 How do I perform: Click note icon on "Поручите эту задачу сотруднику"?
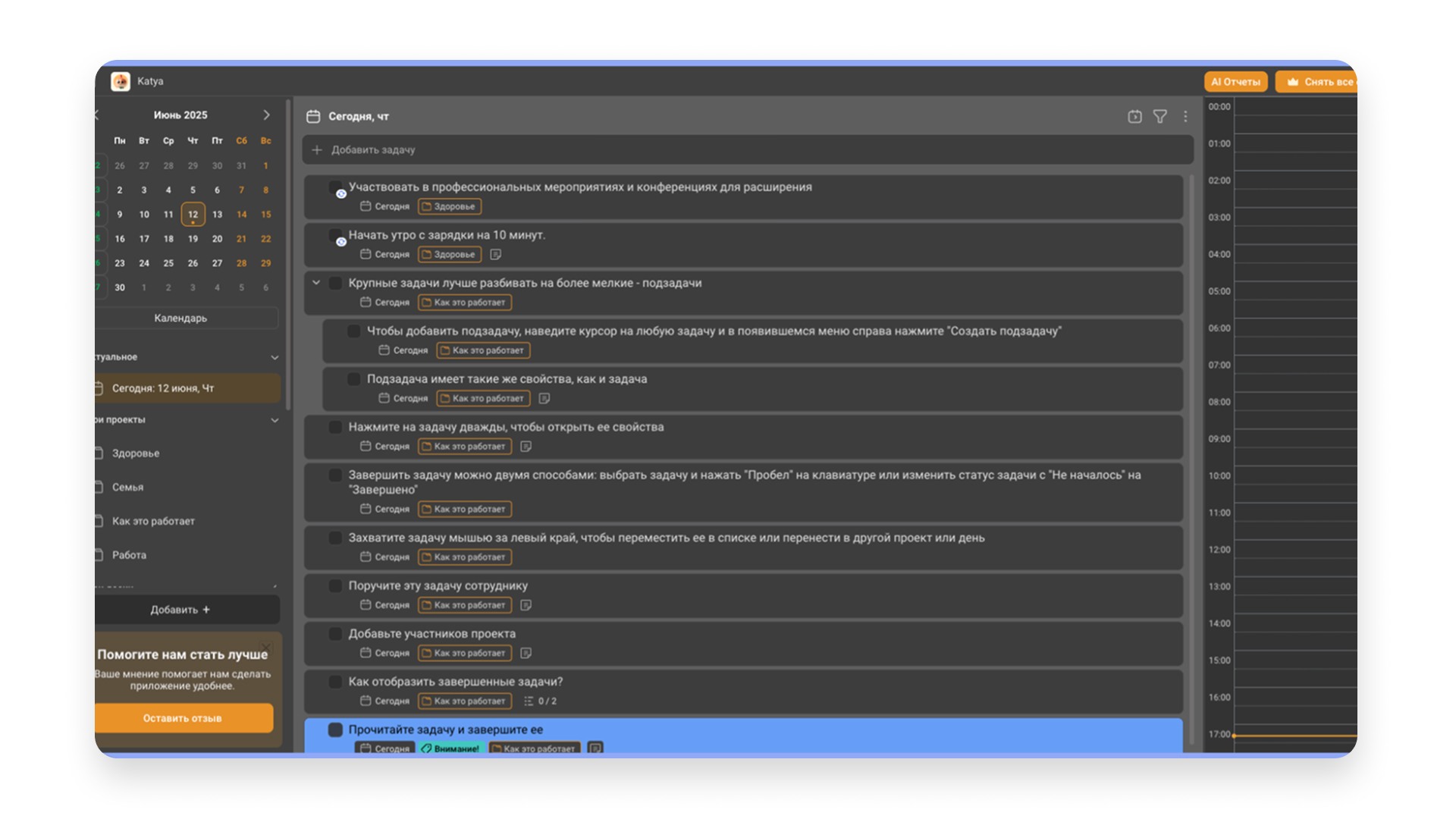tap(526, 605)
